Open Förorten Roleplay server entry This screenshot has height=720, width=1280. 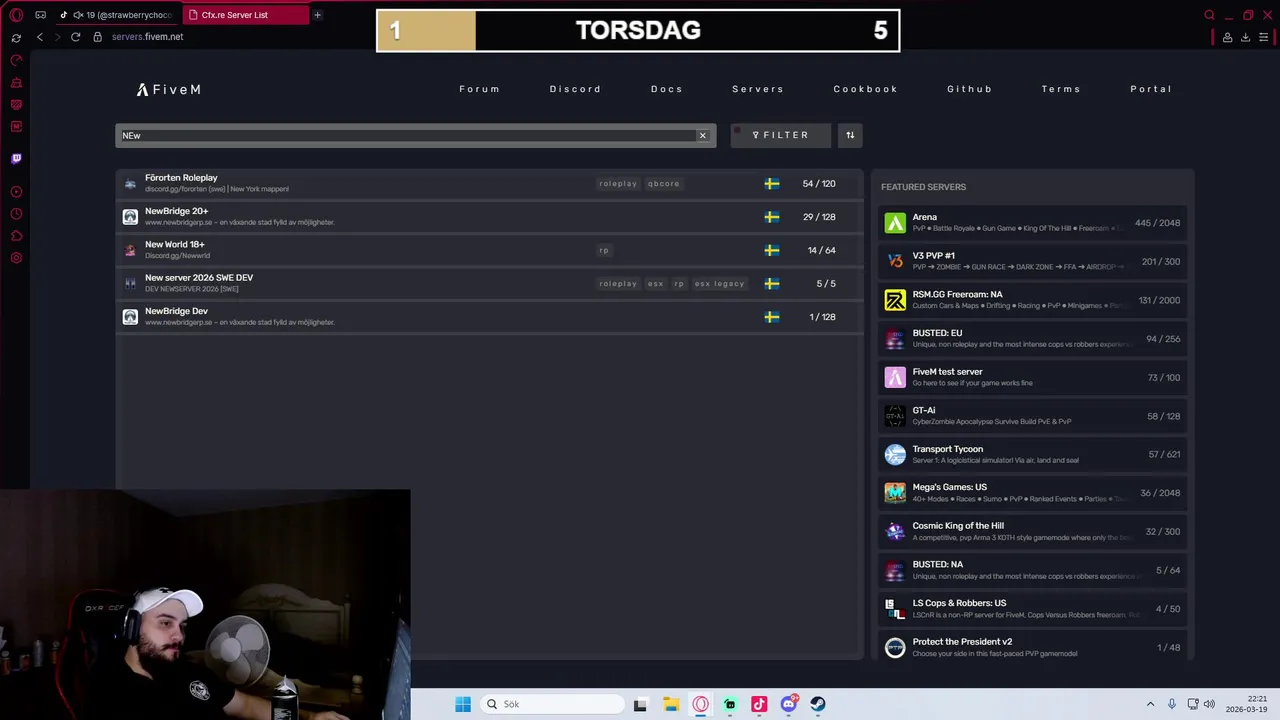tap(490, 183)
